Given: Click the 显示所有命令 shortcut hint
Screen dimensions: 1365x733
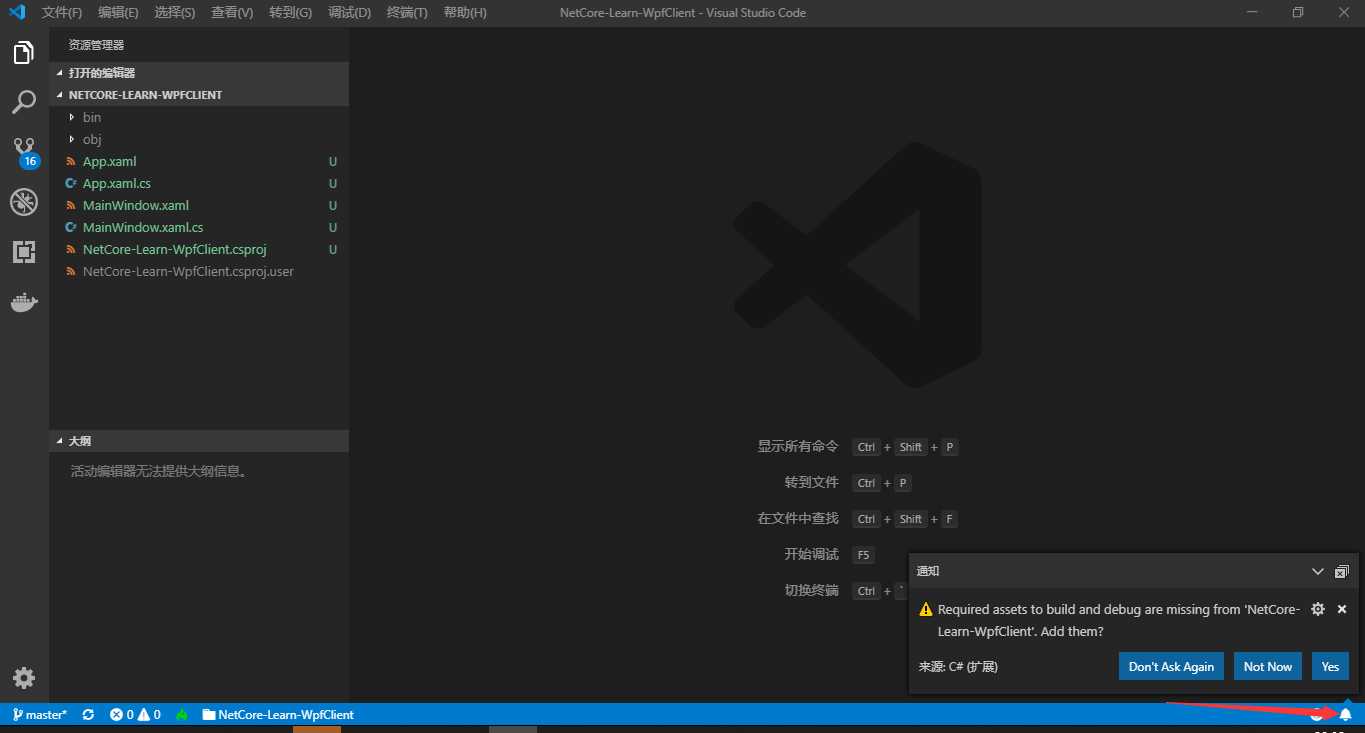Looking at the screenshot, I should 798,446.
